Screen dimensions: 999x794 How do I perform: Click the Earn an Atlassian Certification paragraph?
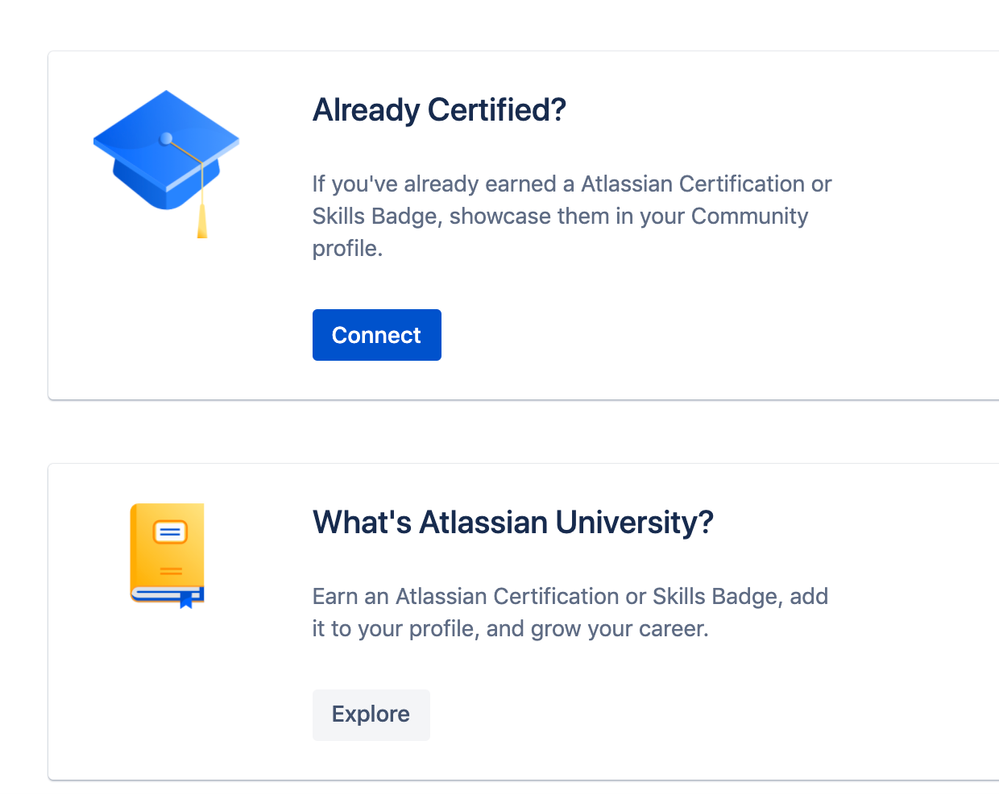click(570, 612)
